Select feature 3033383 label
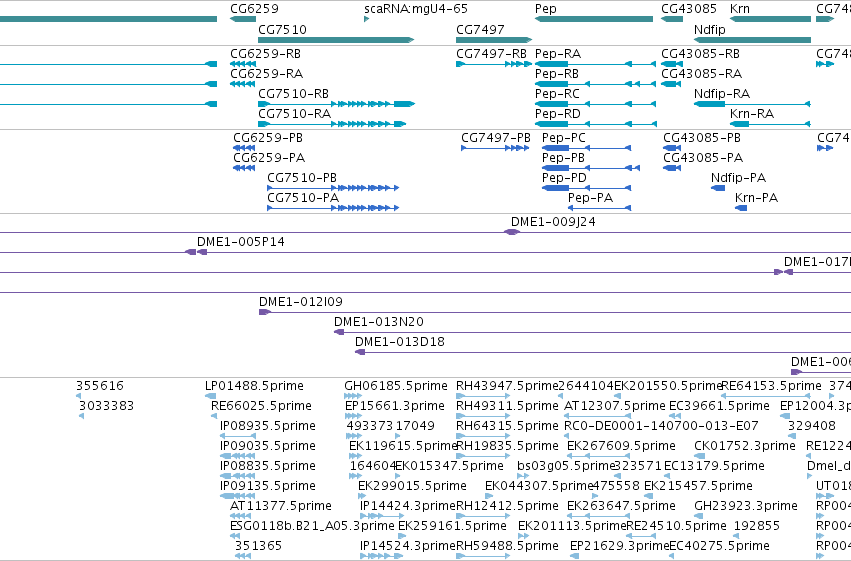Viewport: 851px width, 561px height. point(106,406)
